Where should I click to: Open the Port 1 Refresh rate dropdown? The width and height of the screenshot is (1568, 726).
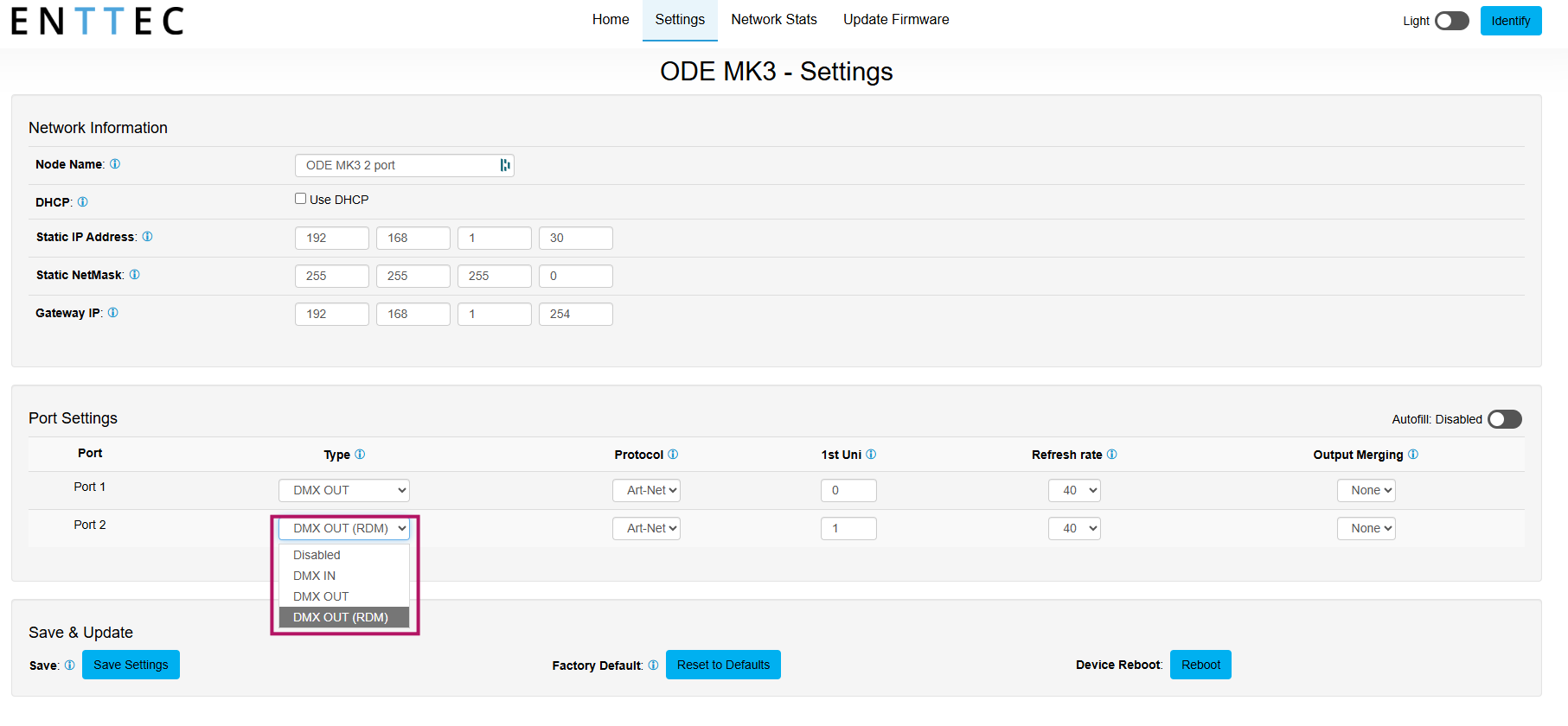pos(1075,490)
